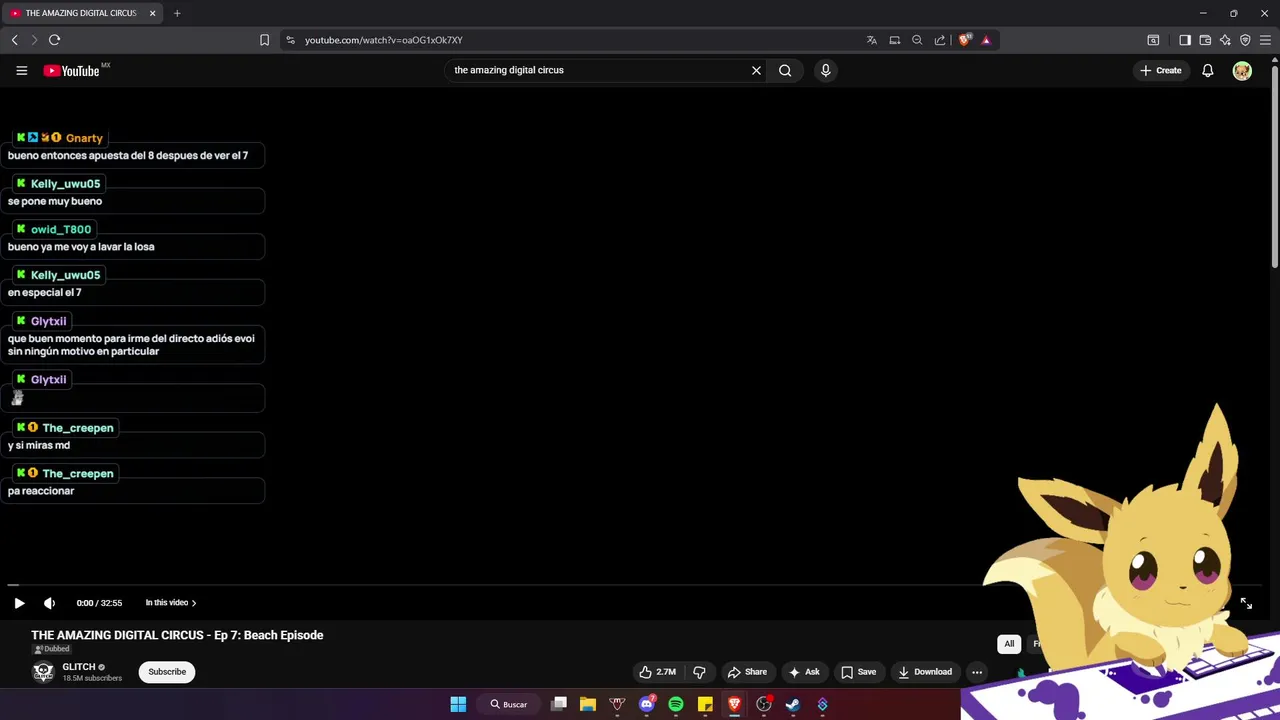Run search with the magnifier button
This screenshot has height=720, width=1280.
[x=785, y=70]
